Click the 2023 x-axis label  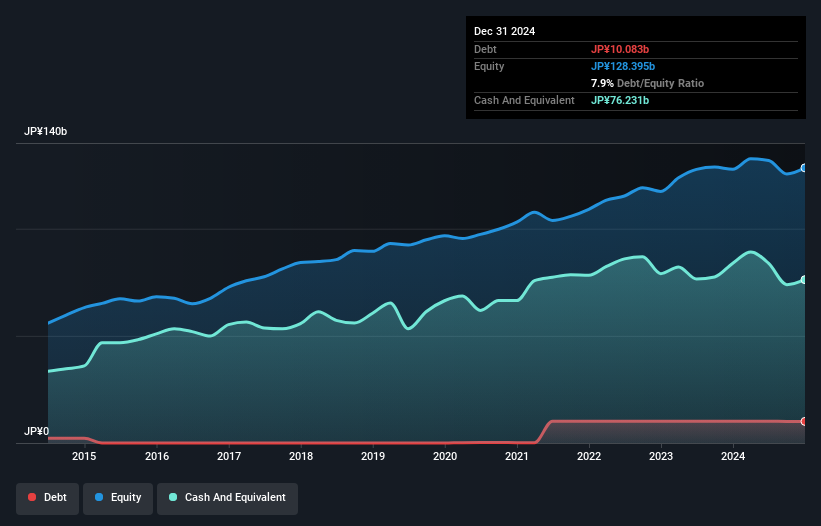[x=661, y=456]
